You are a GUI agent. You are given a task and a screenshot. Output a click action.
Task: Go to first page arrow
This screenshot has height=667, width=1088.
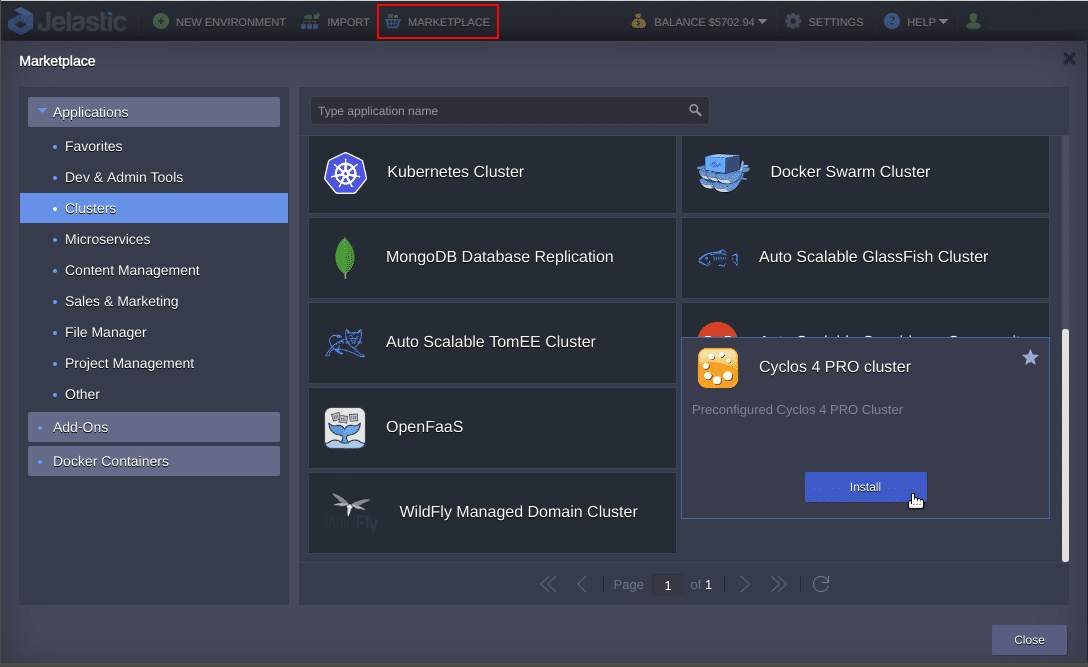click(548, 584)
